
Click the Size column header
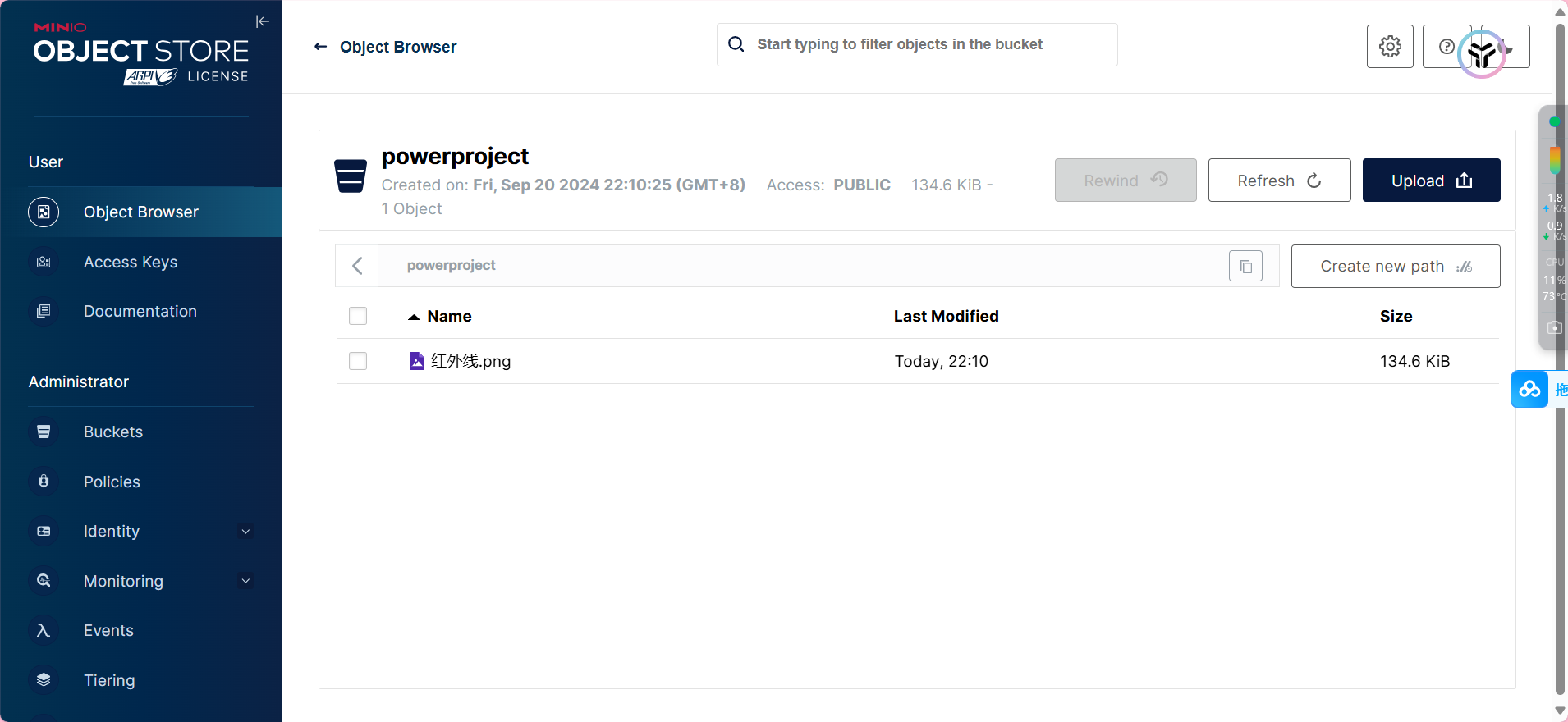(1396, 316)
